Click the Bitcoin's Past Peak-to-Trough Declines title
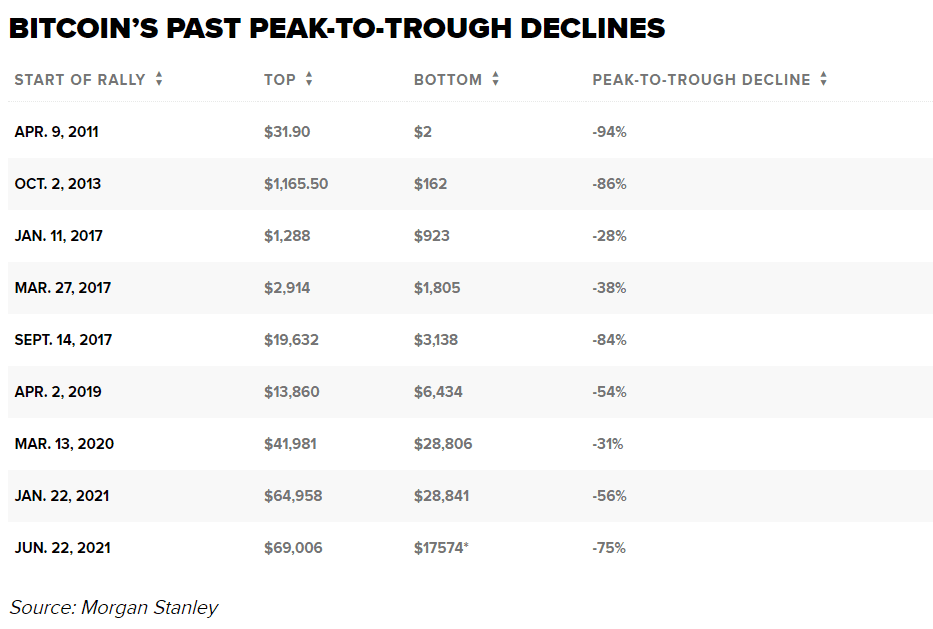The height and width of the screenshot is (629, 933). coord(337,27)
